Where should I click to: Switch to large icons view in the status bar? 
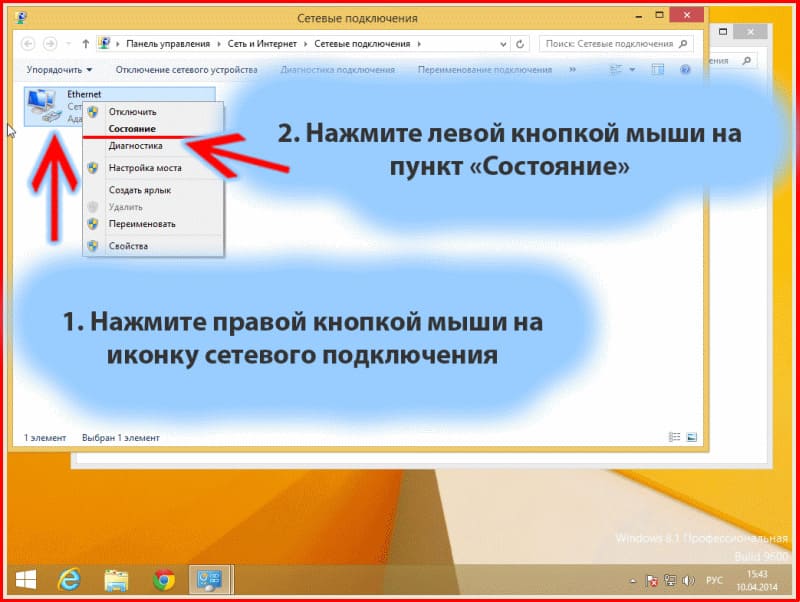tap(692, 437)
